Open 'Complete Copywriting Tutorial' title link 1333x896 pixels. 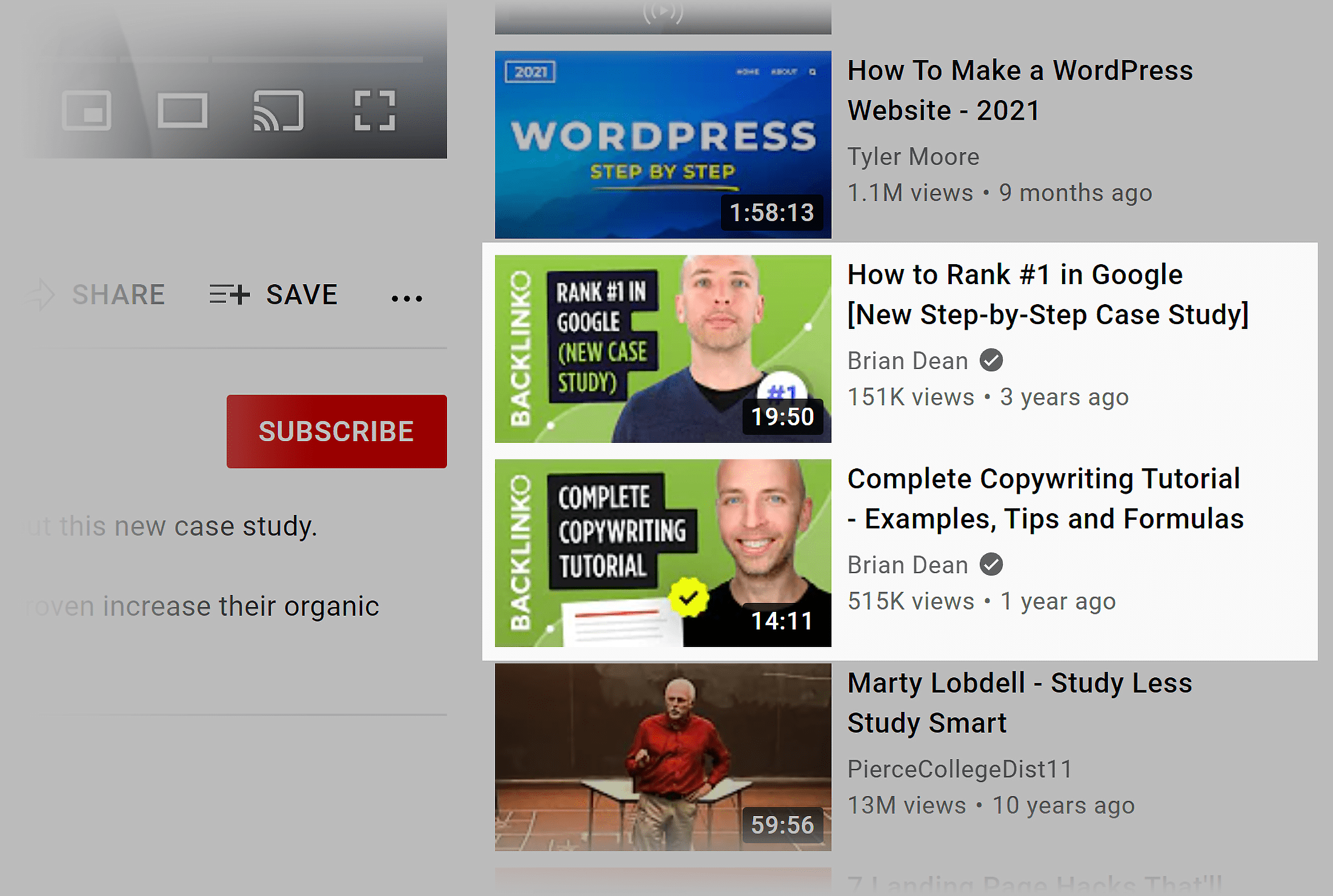click(1046, 499)
